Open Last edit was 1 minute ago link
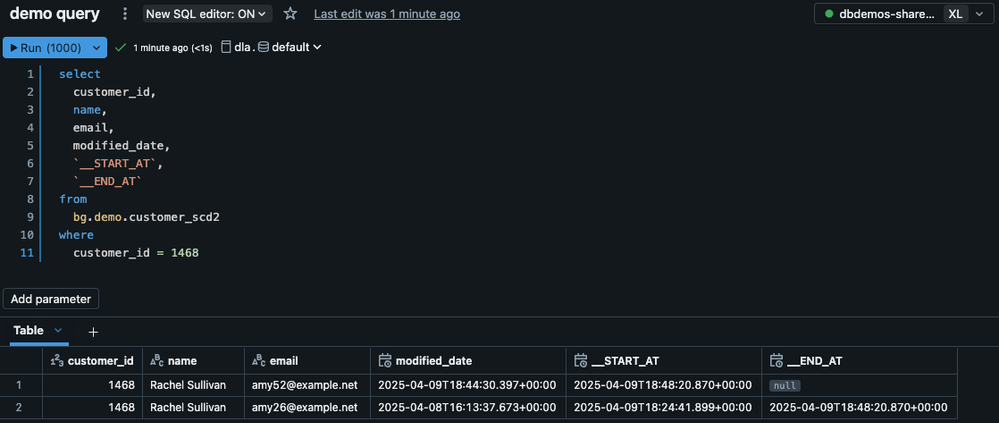 [387, 13]
